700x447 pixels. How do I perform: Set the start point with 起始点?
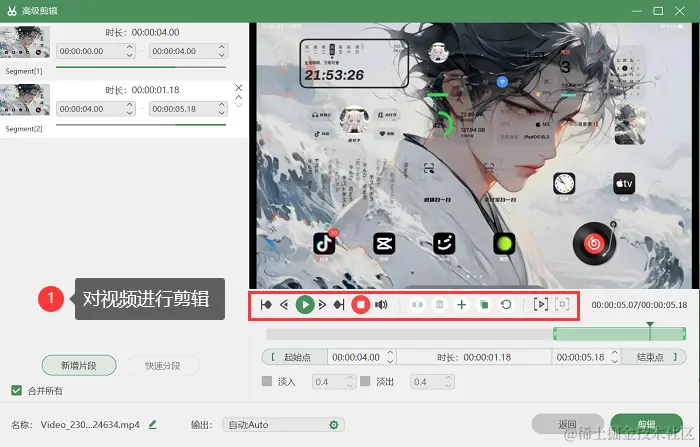(295, 357)
